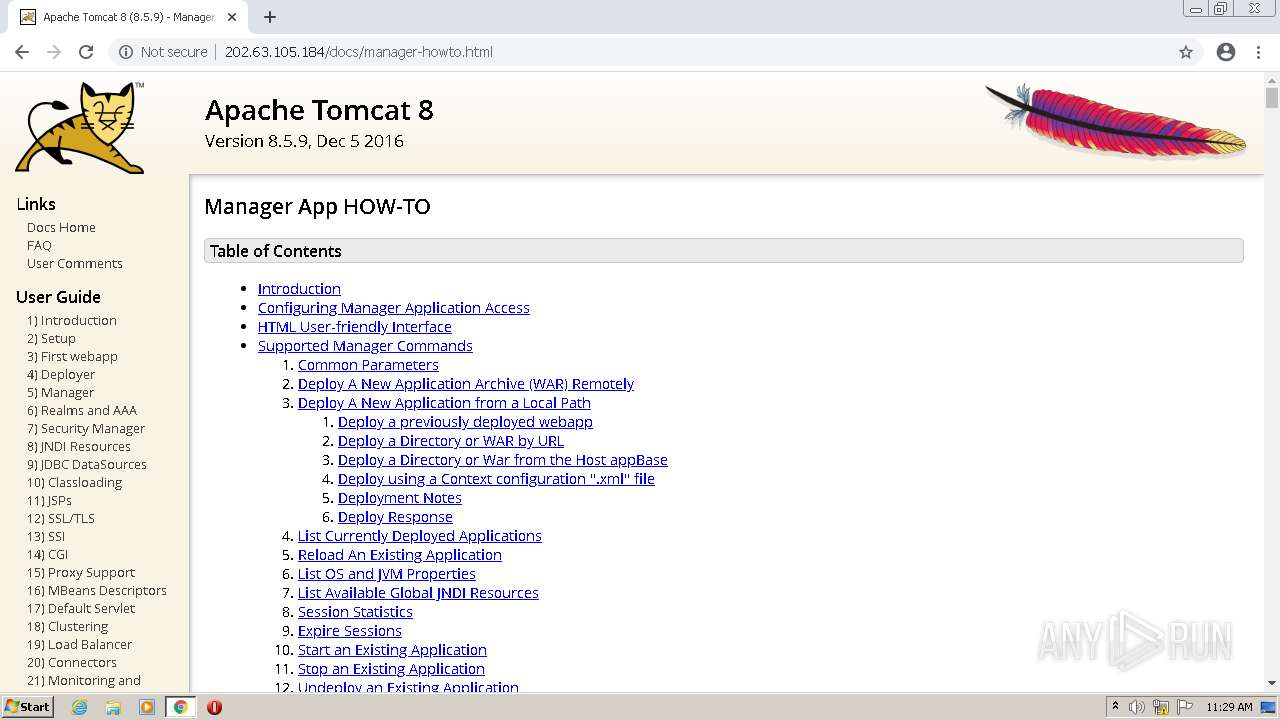Image resolution: width=1280 pixels, height=720 pixels.
Task: Jump to Deploy A New Application Archive (WAR) Remotely
Action: [466, 384]
